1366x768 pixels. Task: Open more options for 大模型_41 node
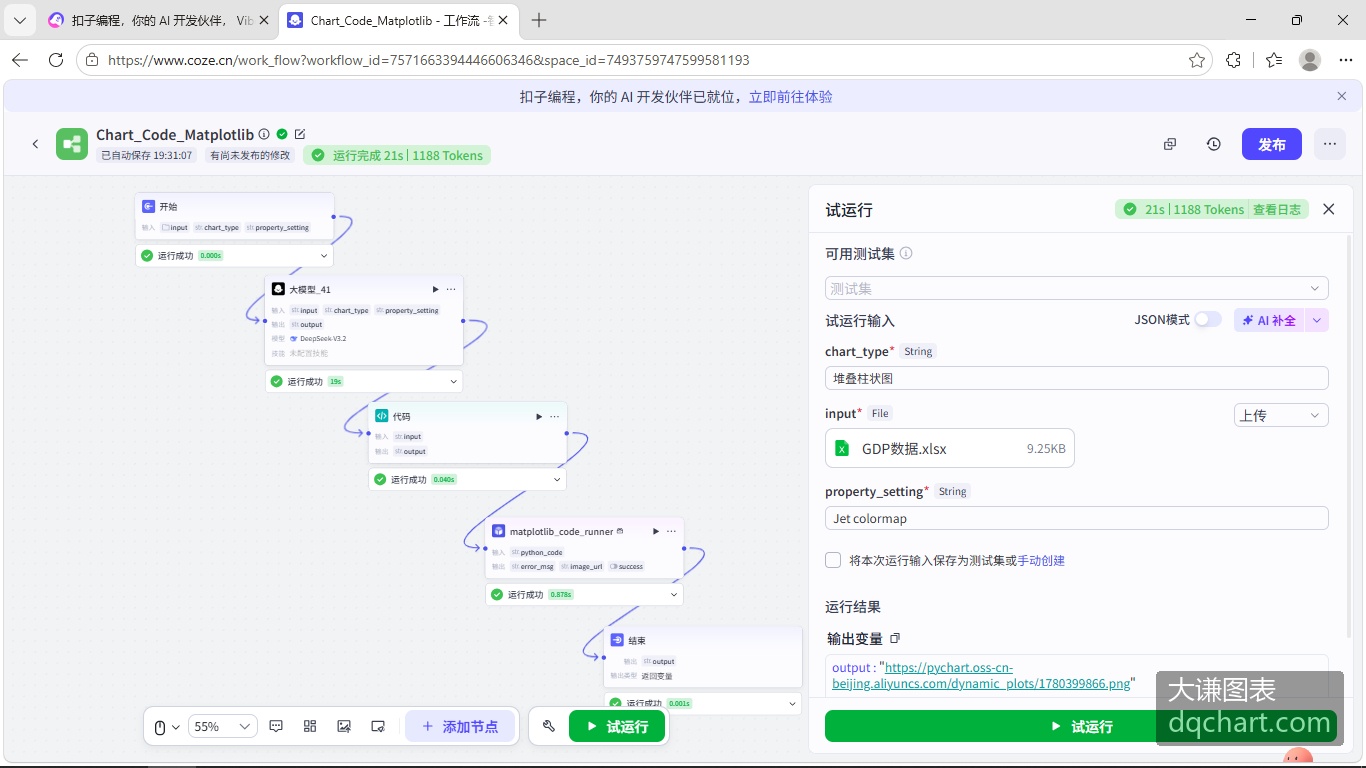click(x=451, y=289)
